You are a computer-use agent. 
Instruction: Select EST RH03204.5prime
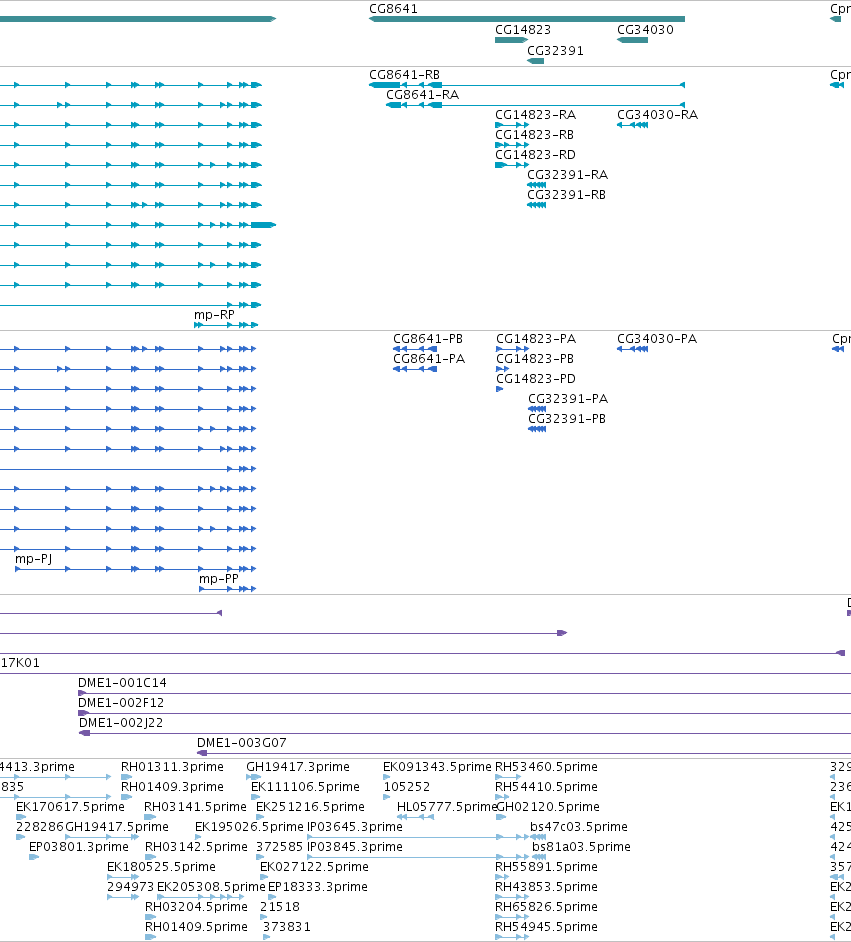pyautogui.click(x=196, y=907)
